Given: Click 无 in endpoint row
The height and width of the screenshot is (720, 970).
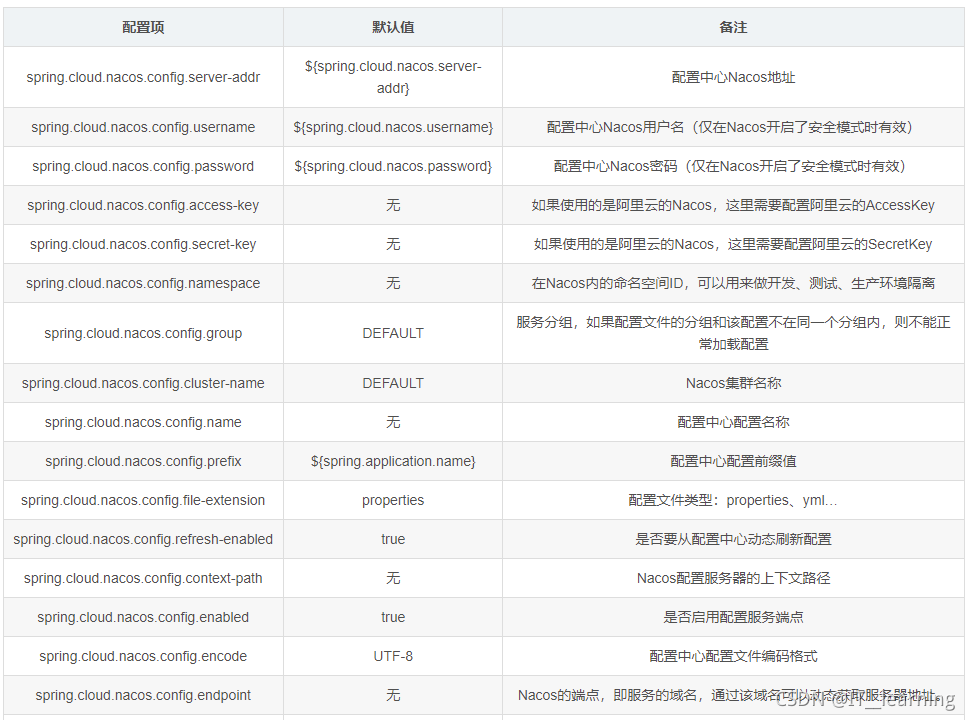Looking at the screenshot, I should 393,695.
